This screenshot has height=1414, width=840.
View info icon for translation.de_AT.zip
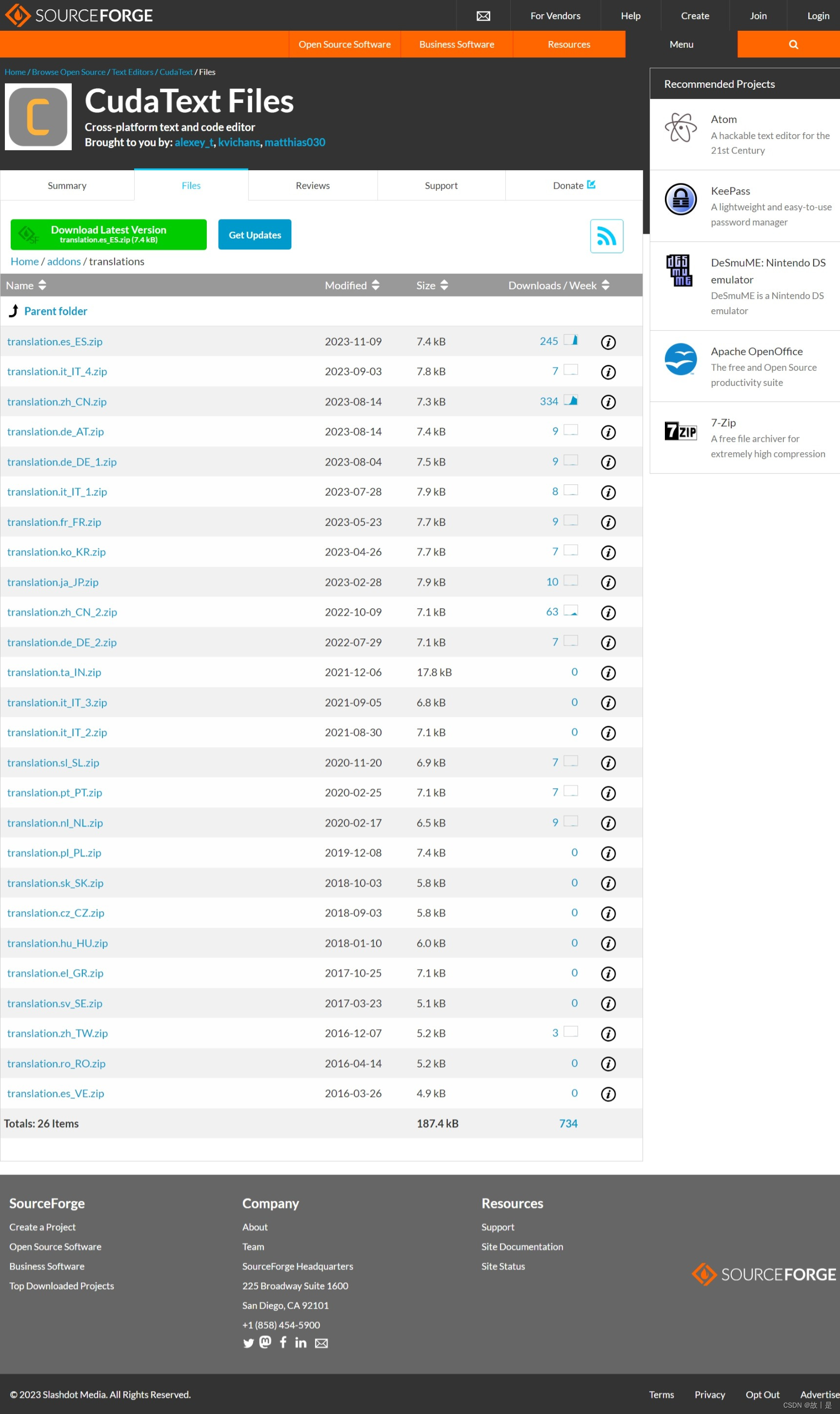pyautogui.click(x=608, y=432)
